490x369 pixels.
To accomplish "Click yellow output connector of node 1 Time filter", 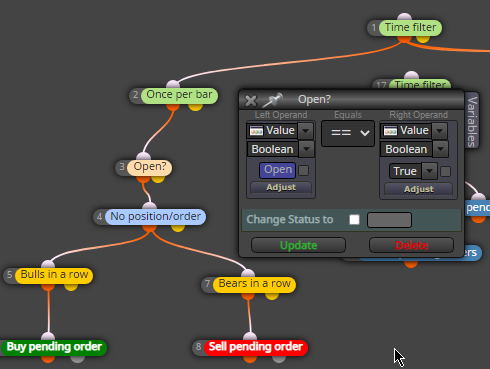I will (423, 39).
